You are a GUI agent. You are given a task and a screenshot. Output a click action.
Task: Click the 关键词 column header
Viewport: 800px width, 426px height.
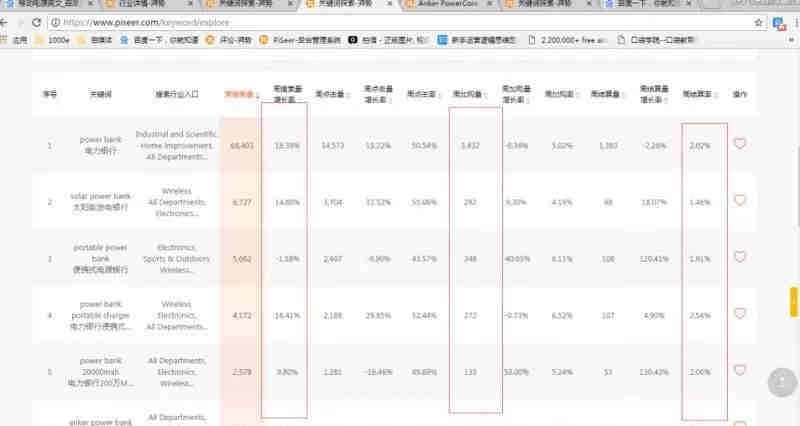[101, 94]
